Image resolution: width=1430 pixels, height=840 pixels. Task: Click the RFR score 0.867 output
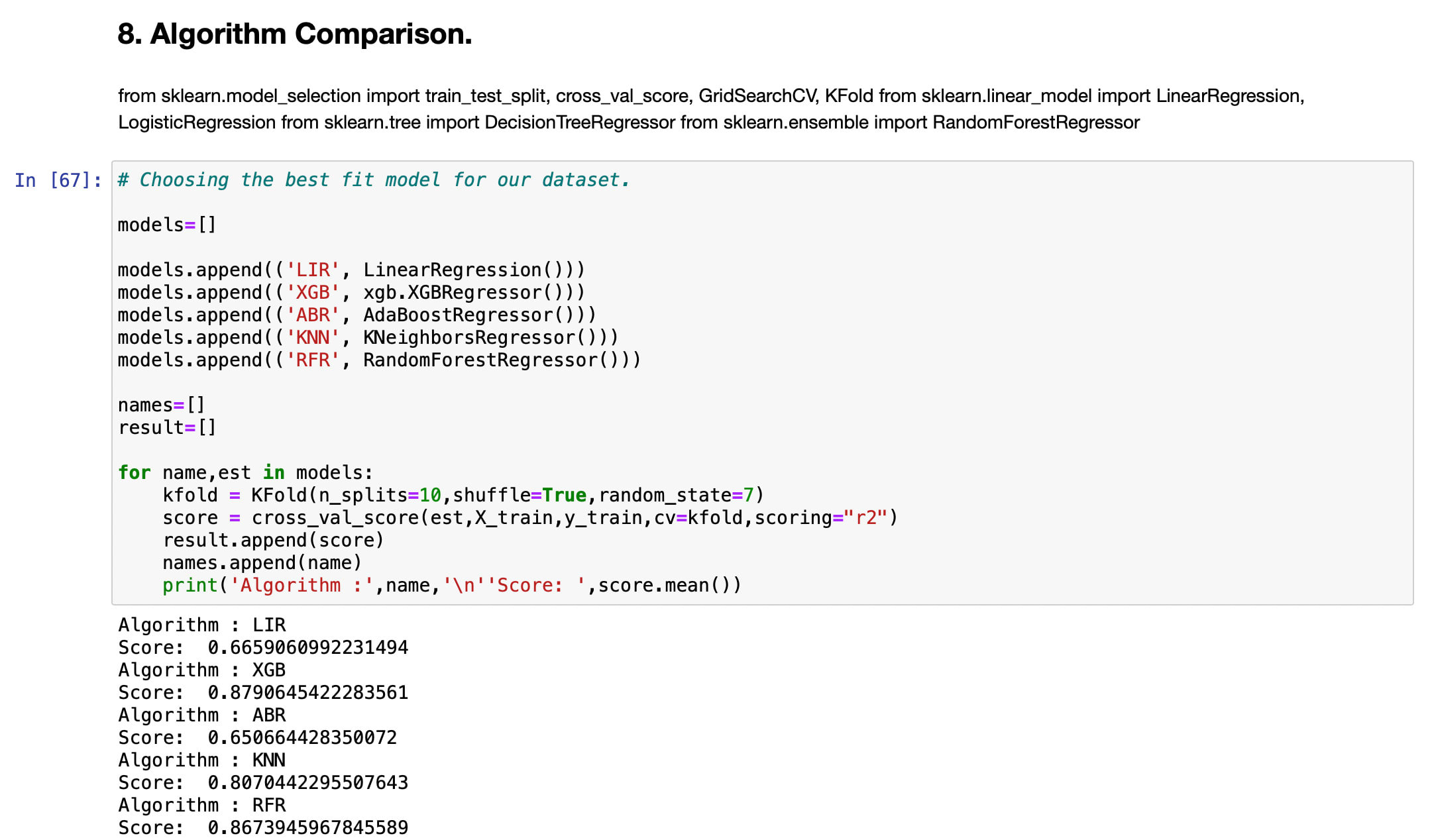[307, 828]
